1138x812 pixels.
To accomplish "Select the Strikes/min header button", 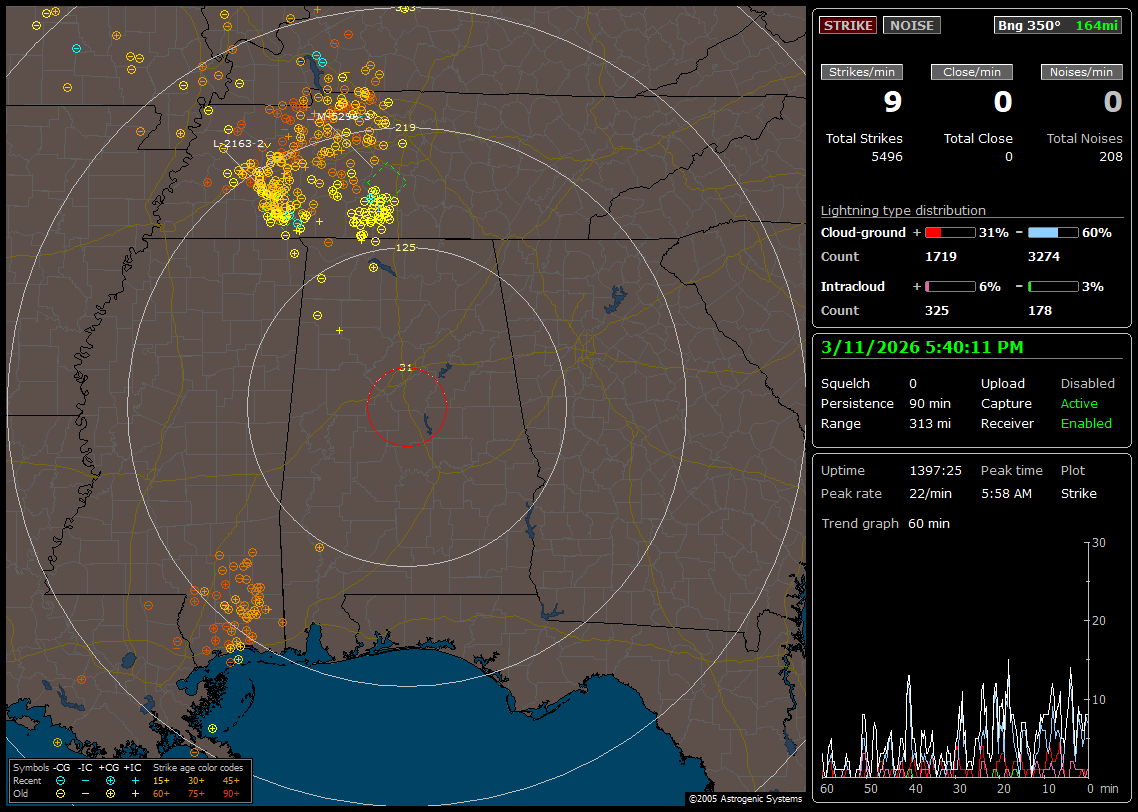I will pos(862,72).
